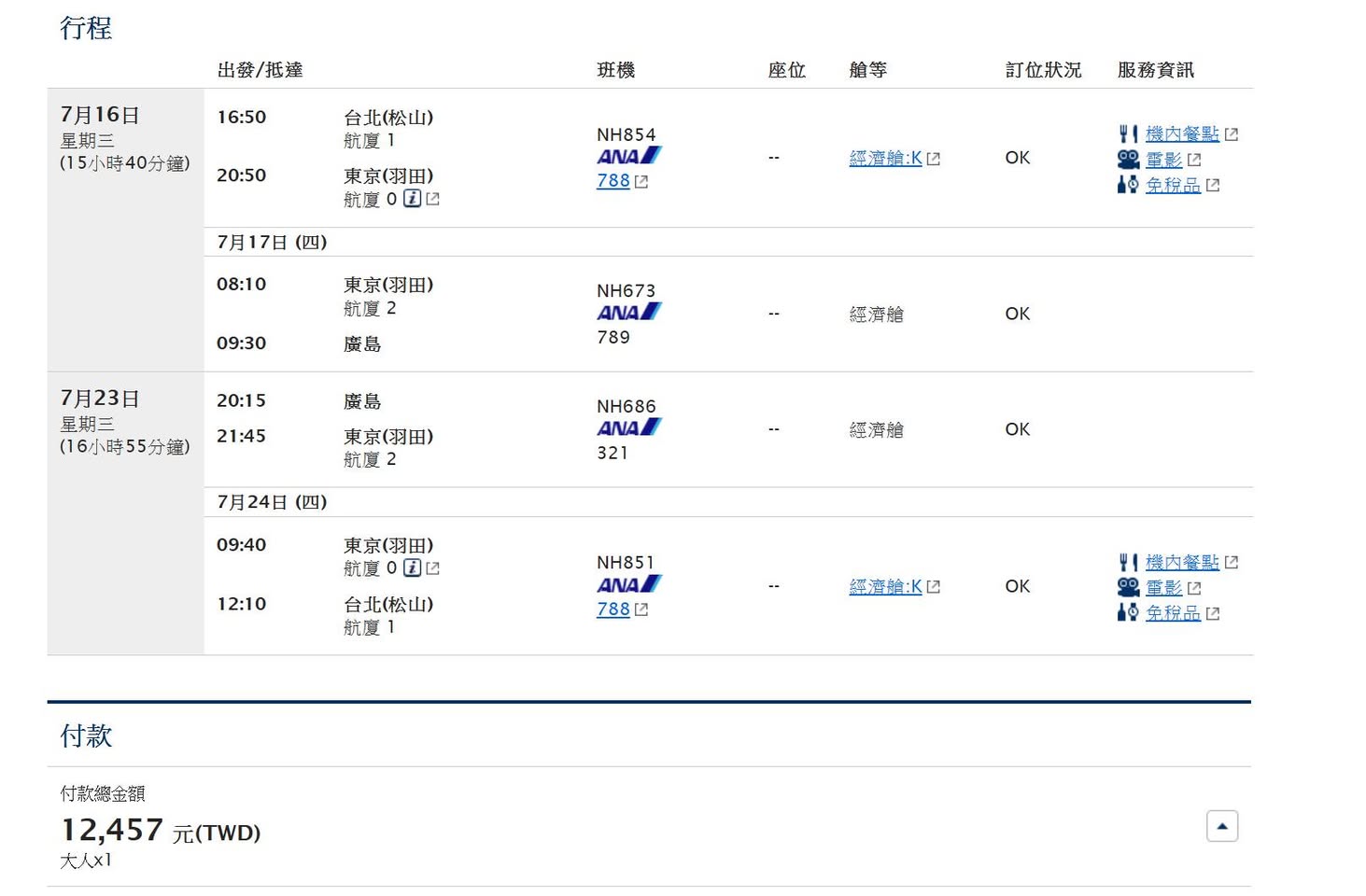Click the ANA logo under flight NH673
Screen dimensions: 1366x896
(628, 312)
